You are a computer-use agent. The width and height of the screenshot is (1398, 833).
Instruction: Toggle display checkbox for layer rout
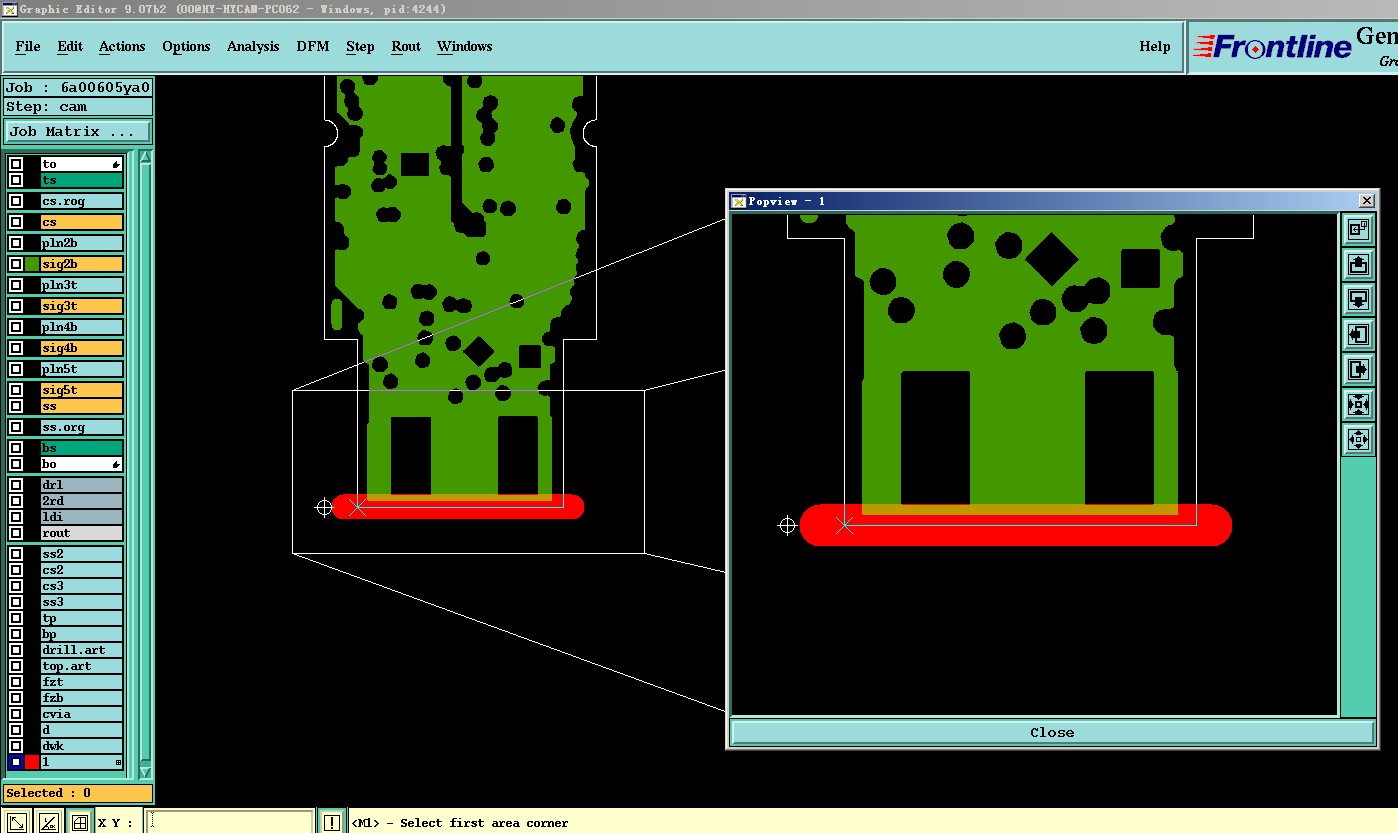[x=16, y=533]
